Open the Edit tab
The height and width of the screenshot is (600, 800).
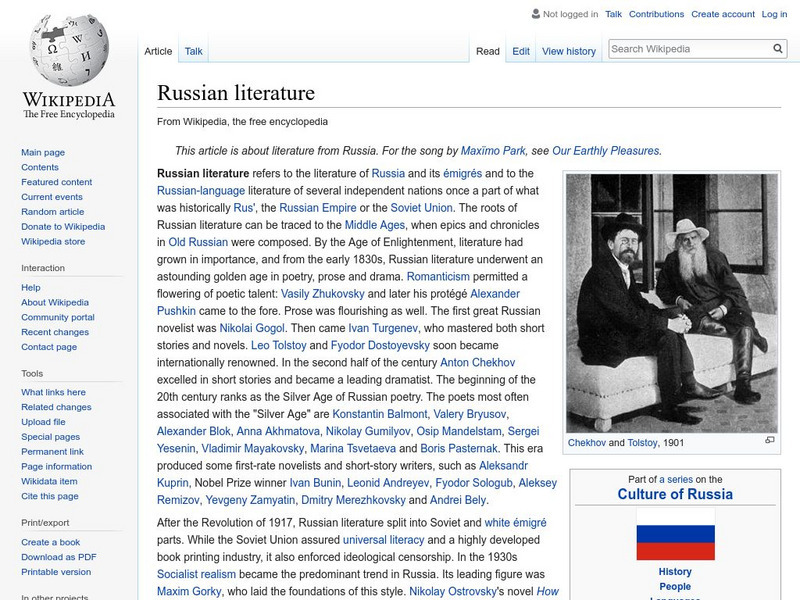click(x=521, y=51)
